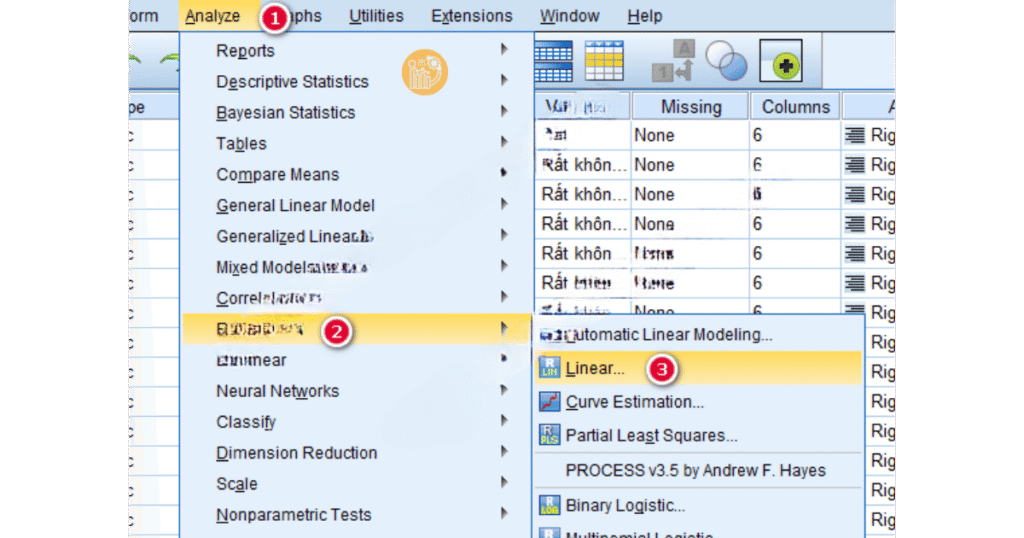This screenshot has height=538, width=1024.
Task: Click the Missing column header
Action: [x=690, y=107]
